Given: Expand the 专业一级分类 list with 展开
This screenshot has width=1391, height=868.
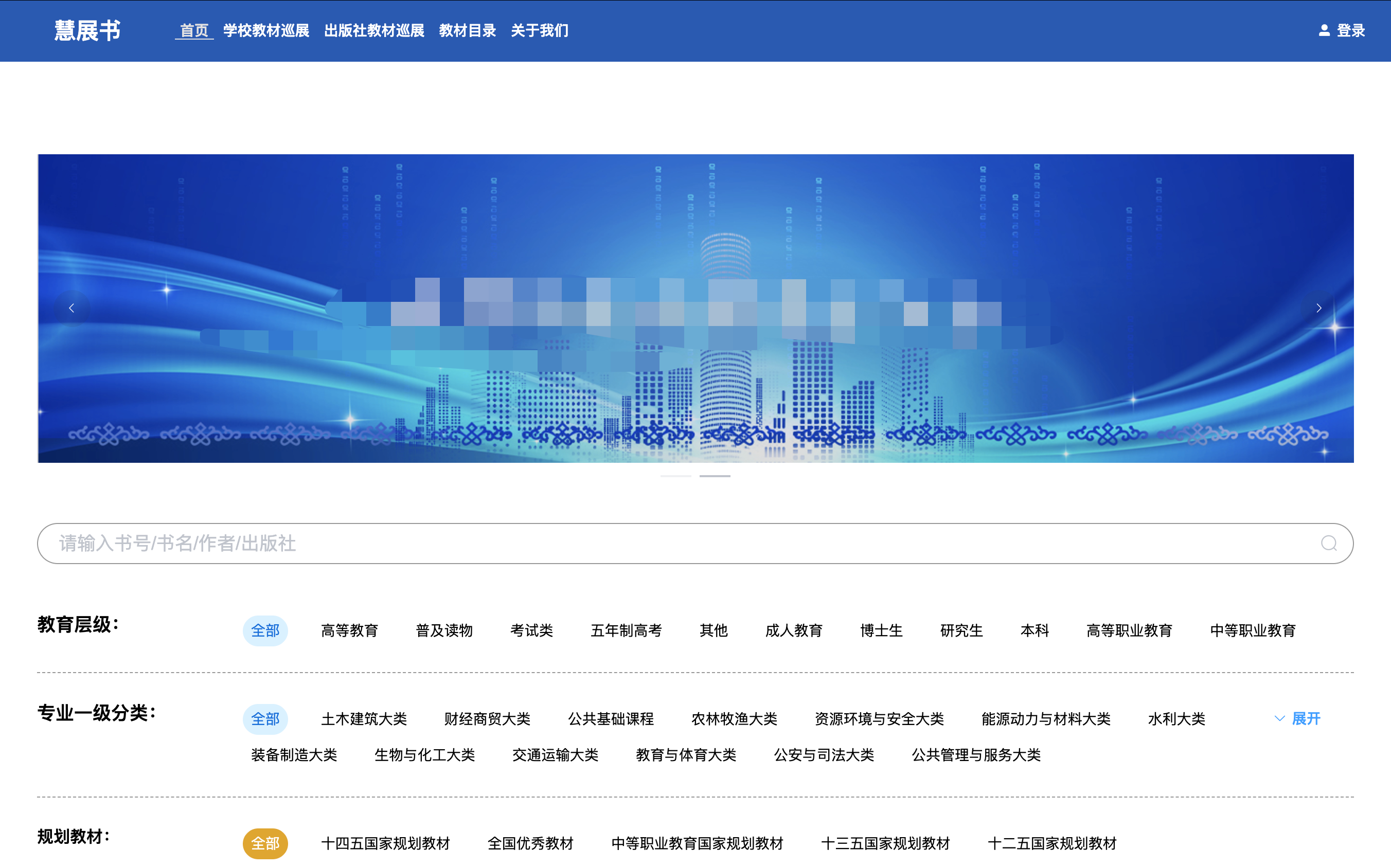Looking at the screenshot, I should coord(1297,718).
